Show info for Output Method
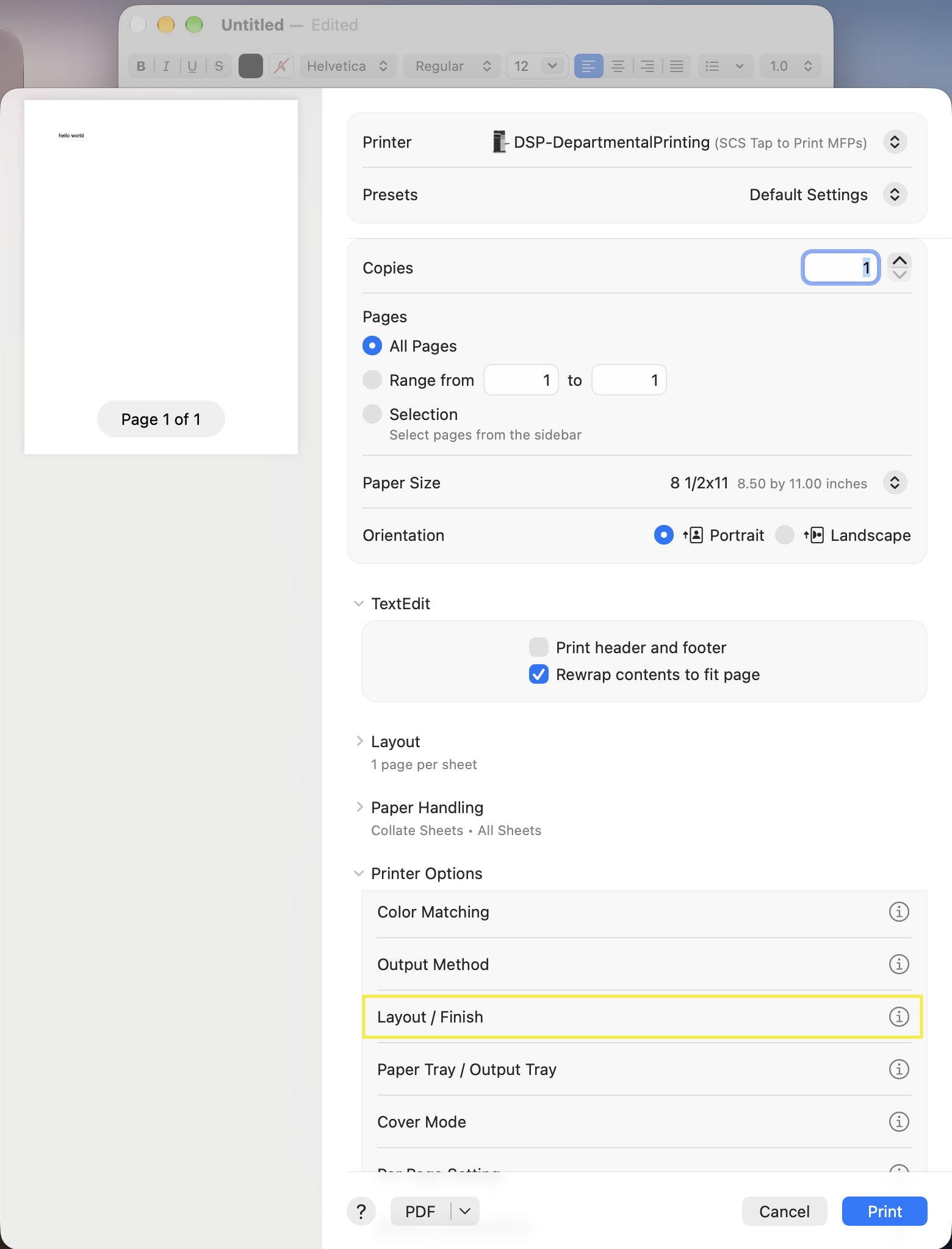Screen dimensions: 952x1249 [898, 964]
